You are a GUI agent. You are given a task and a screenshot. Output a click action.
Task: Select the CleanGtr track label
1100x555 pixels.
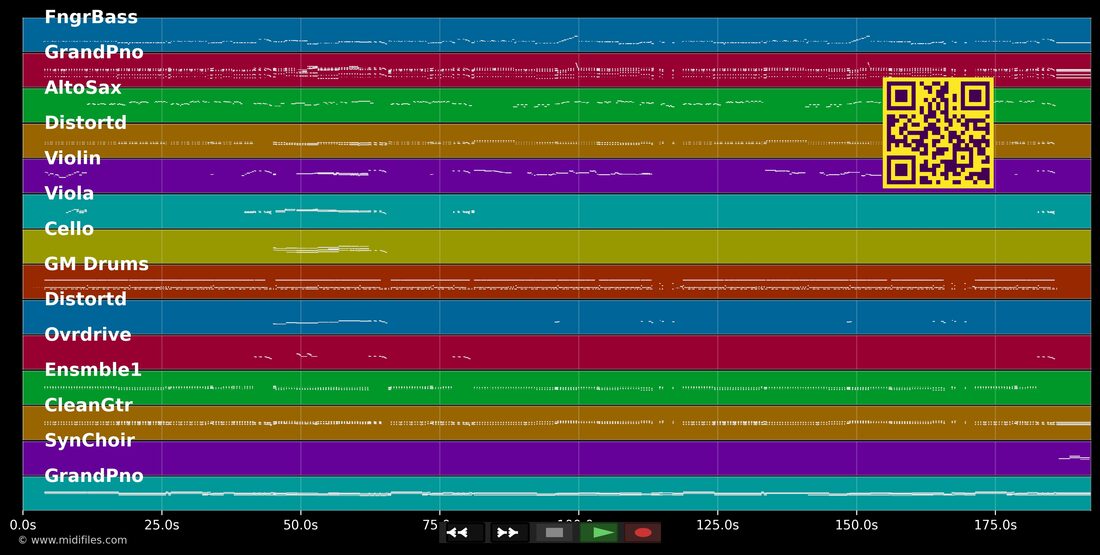pyautogui.click(x=88, y=405)
